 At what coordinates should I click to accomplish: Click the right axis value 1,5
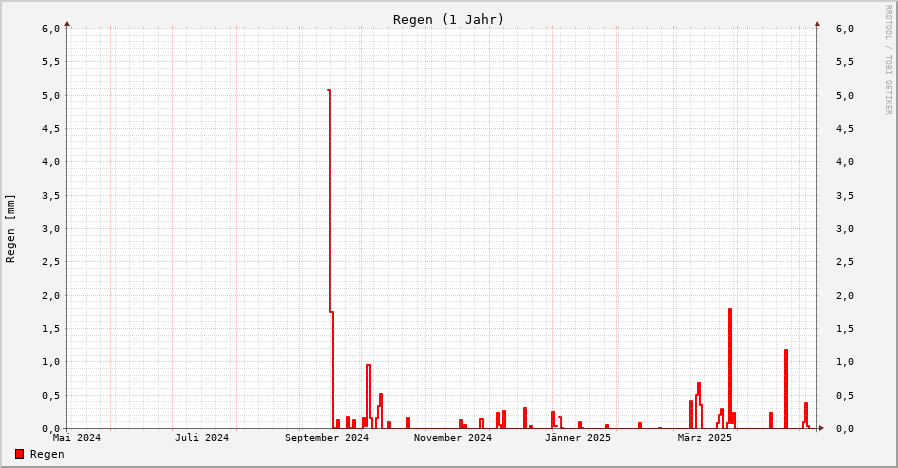coord(845,329)
